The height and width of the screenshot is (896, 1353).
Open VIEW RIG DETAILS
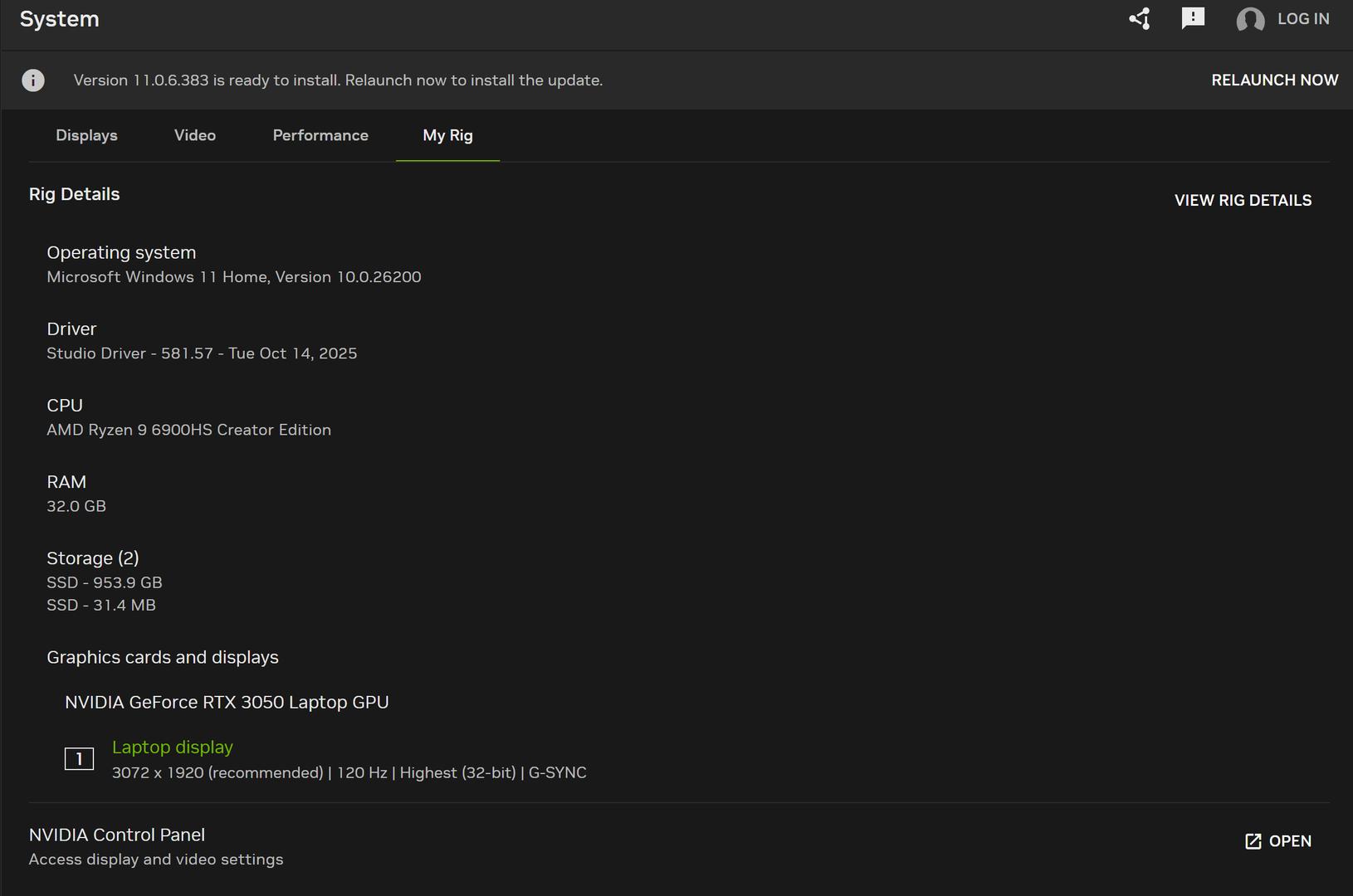1243,201
